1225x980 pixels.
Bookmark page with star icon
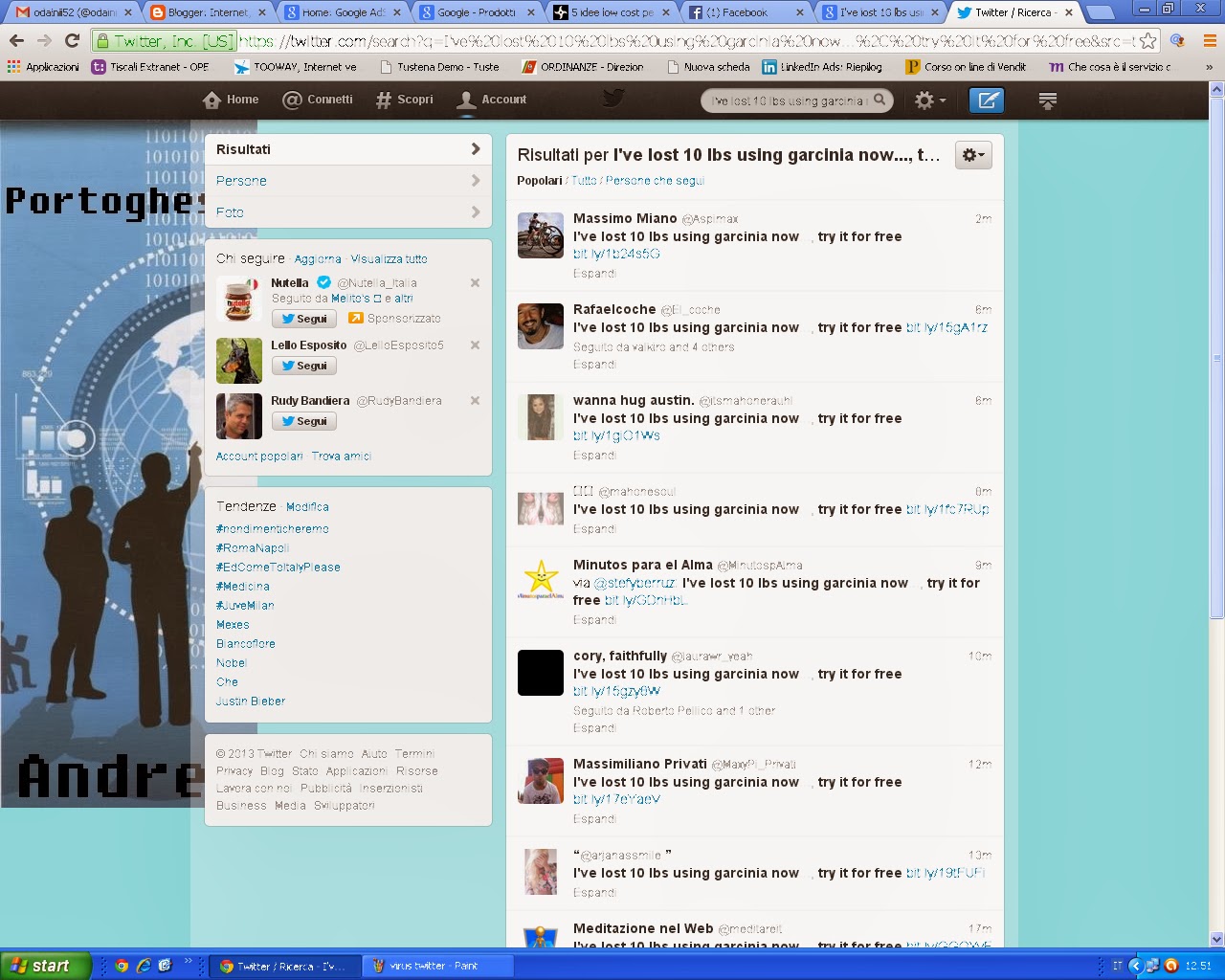(x=1147, y=41)
